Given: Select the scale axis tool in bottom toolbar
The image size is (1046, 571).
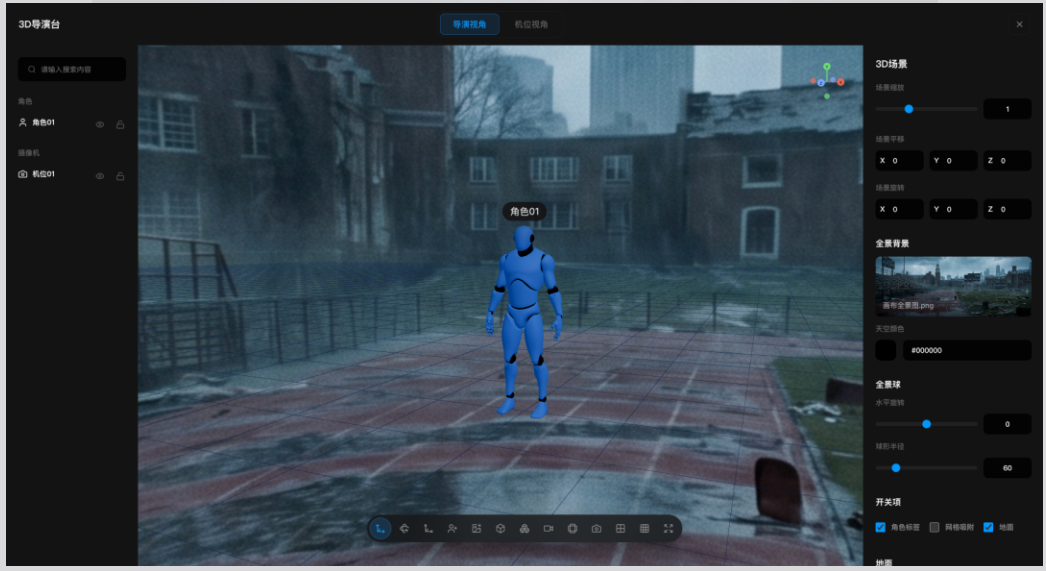Looking at the screenshot, I should point(428,528).
